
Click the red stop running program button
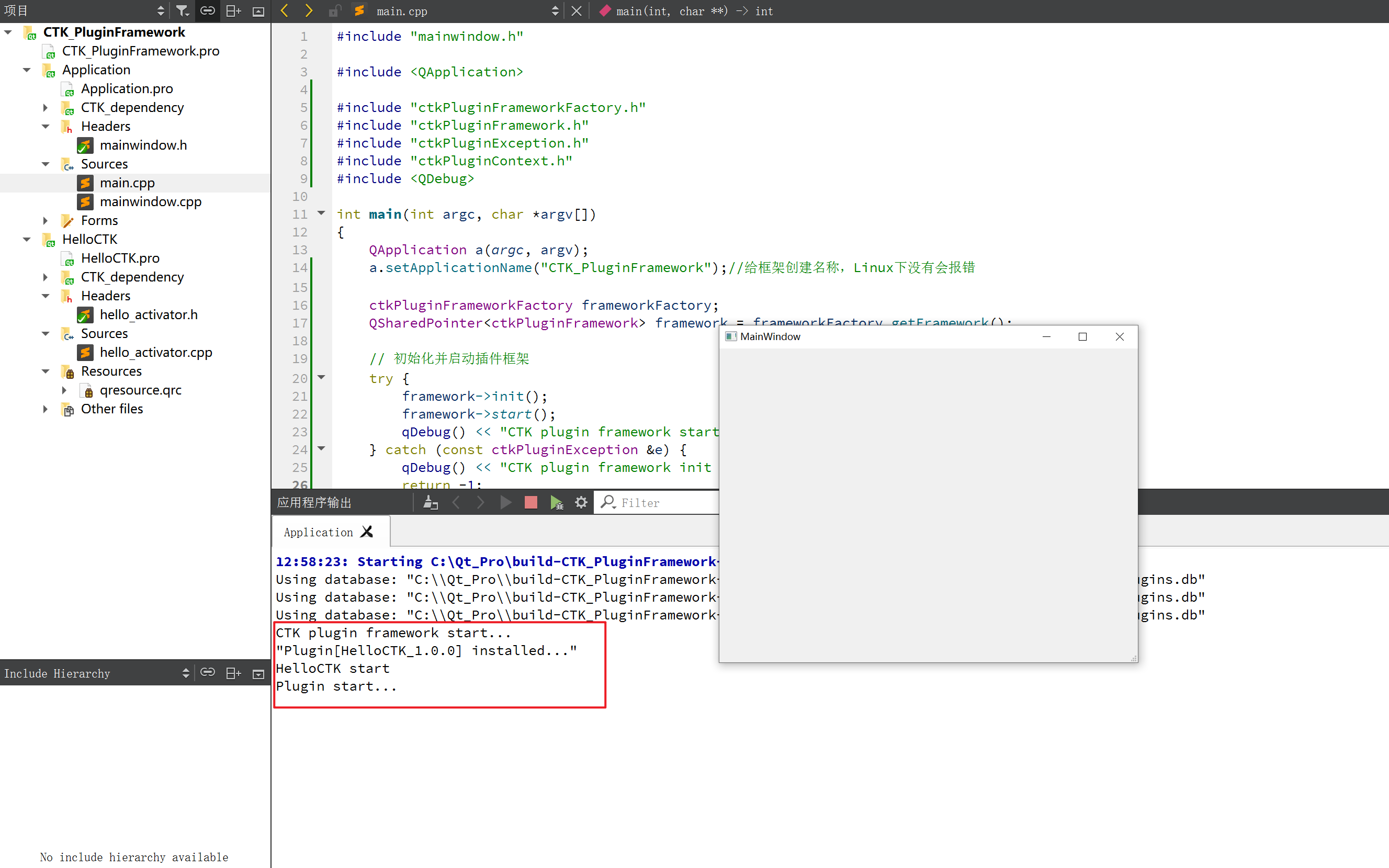[530, 502]
